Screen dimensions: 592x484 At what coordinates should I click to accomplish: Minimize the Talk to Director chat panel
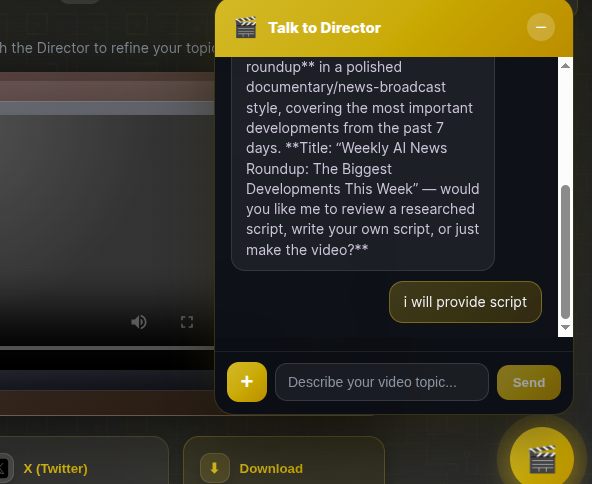pyautogui.click(x=541, y=27)
